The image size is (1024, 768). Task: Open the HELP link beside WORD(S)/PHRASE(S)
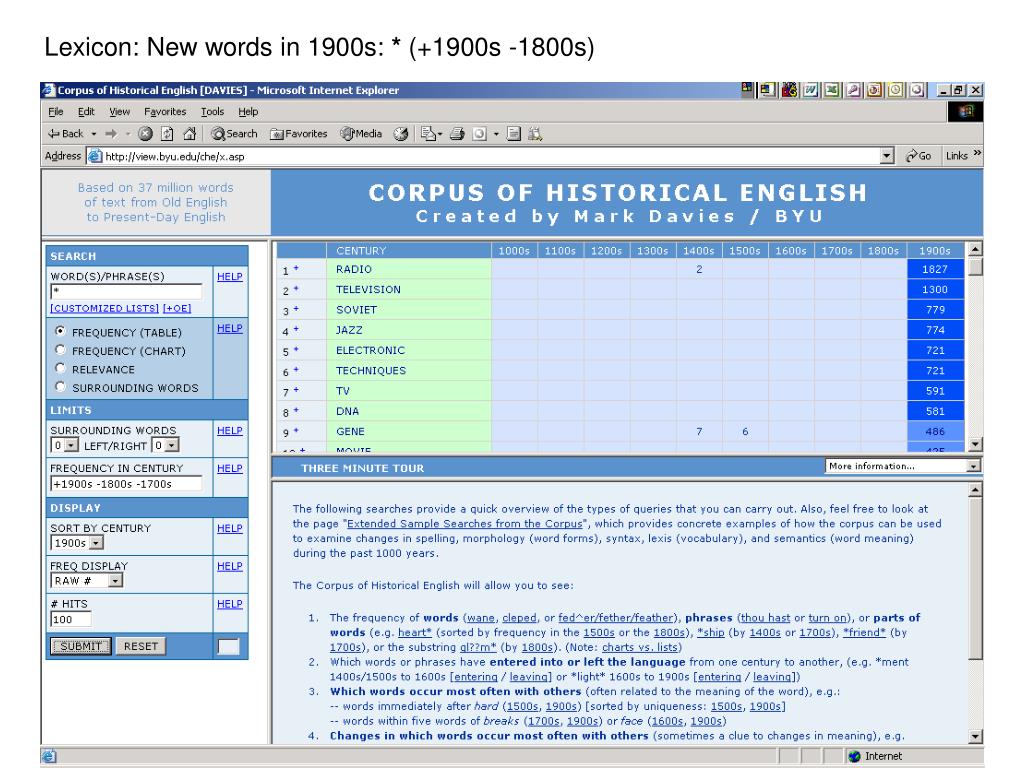coord(230,276)
